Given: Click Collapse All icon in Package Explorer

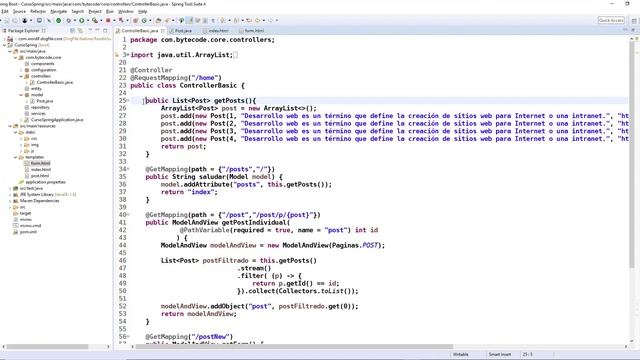Looking at the screenshot, I should point(73,31).
